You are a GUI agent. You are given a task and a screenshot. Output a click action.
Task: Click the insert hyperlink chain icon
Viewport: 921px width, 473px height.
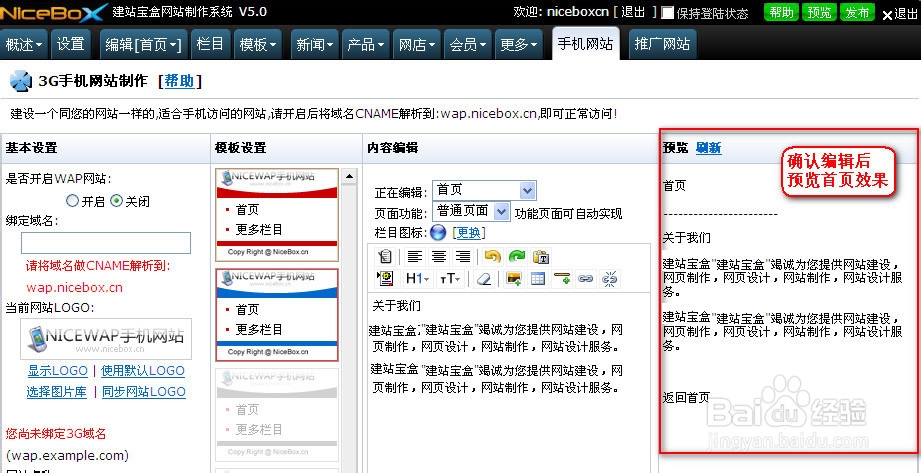click(x=585, y=279)
